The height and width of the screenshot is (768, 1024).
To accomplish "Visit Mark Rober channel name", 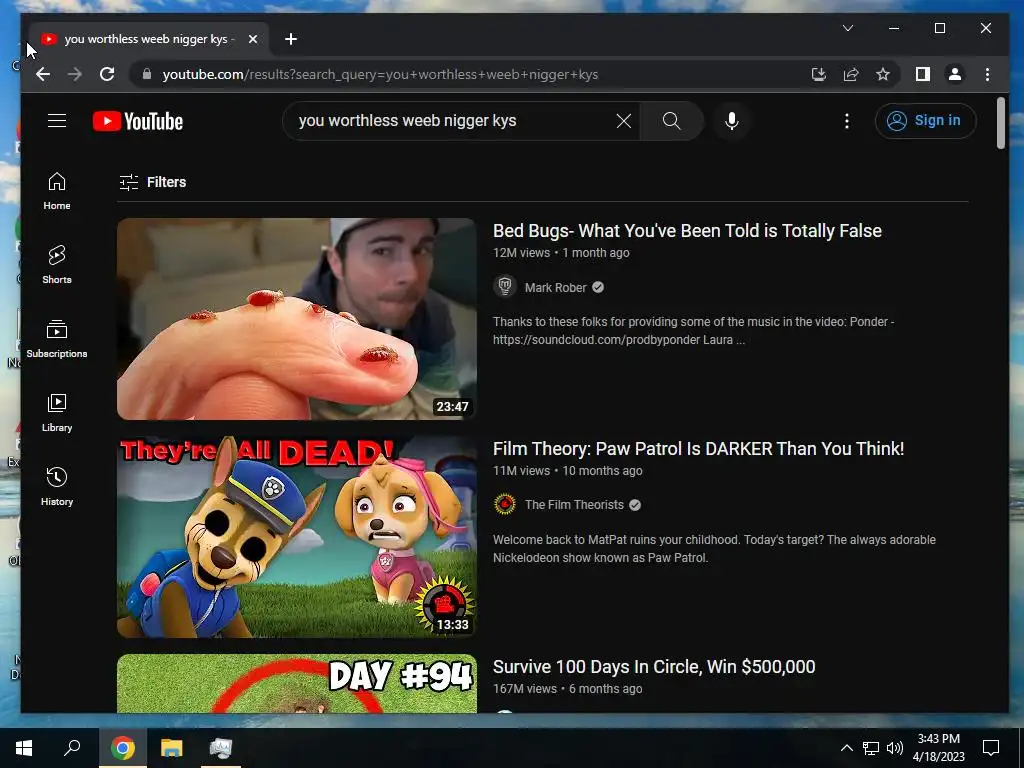I will click(556, 287).
